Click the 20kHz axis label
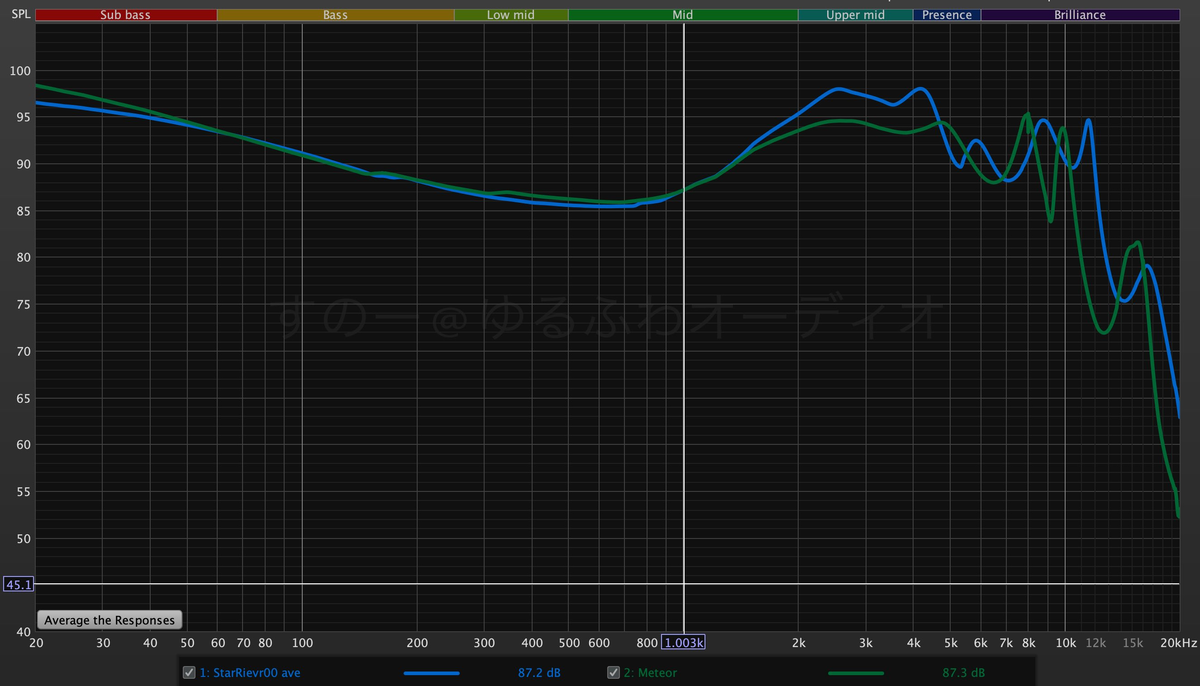 click(1180, 642)
